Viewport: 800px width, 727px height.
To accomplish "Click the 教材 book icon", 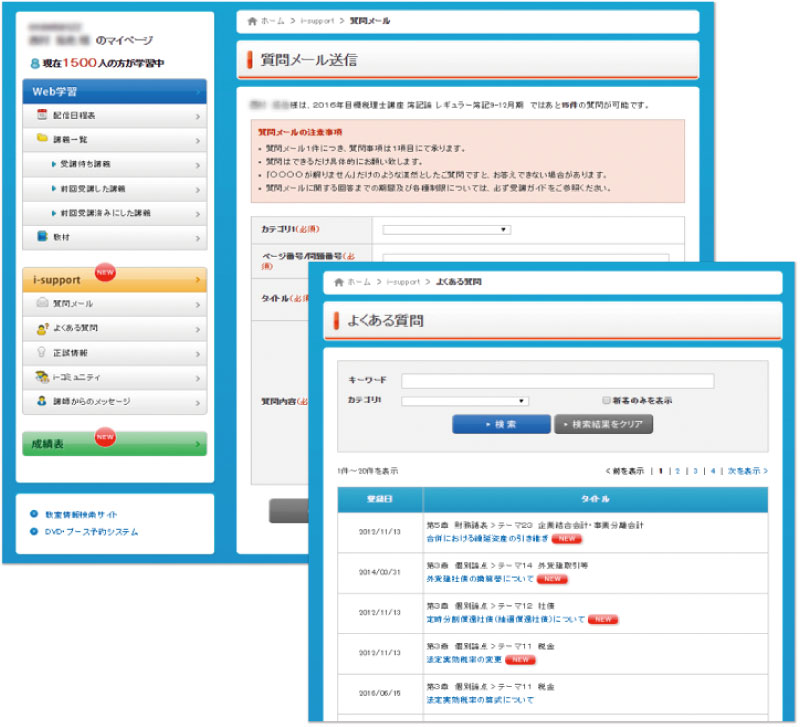I will coord(42,237).
